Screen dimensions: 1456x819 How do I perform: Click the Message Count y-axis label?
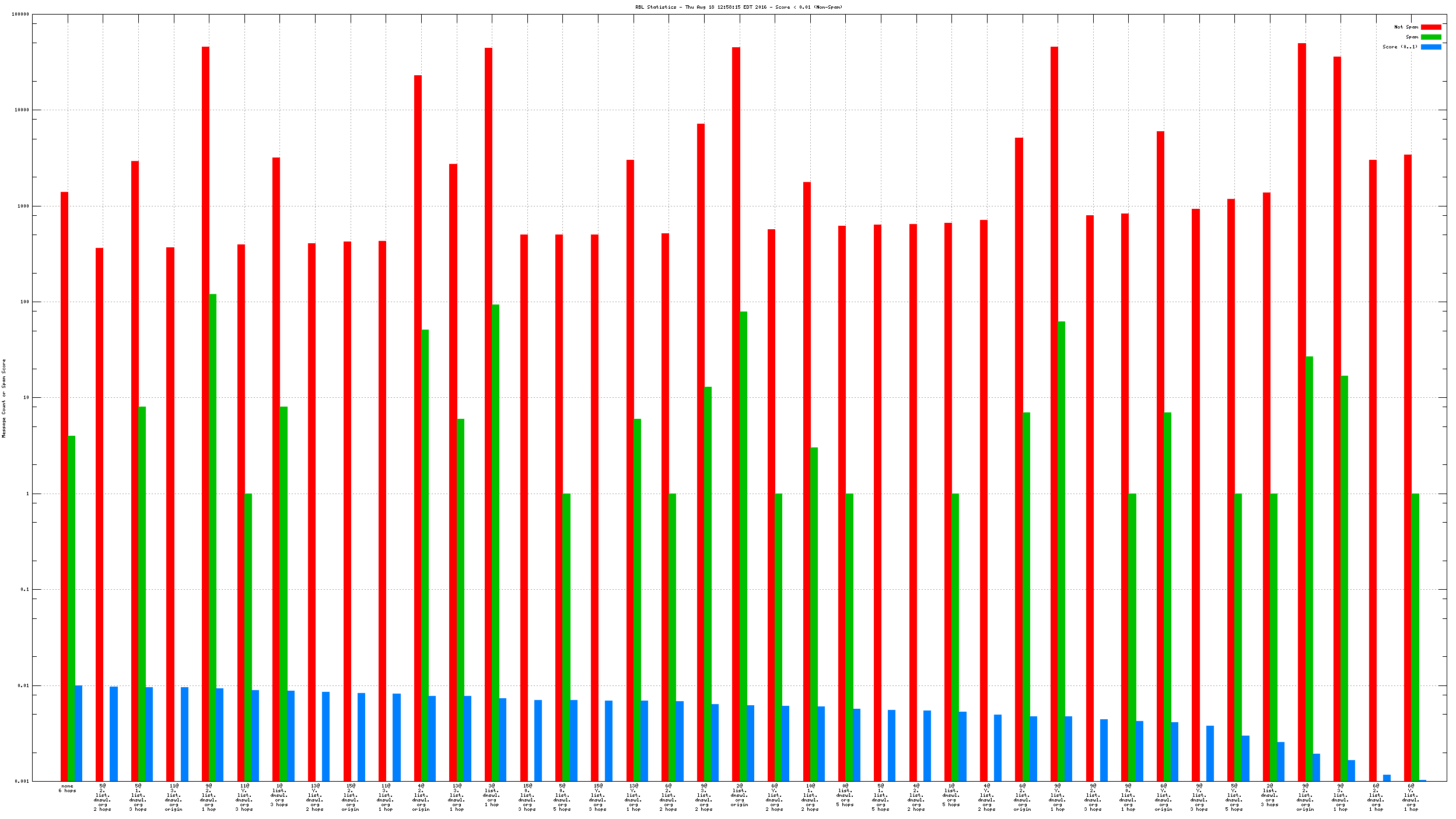(4, 398)
